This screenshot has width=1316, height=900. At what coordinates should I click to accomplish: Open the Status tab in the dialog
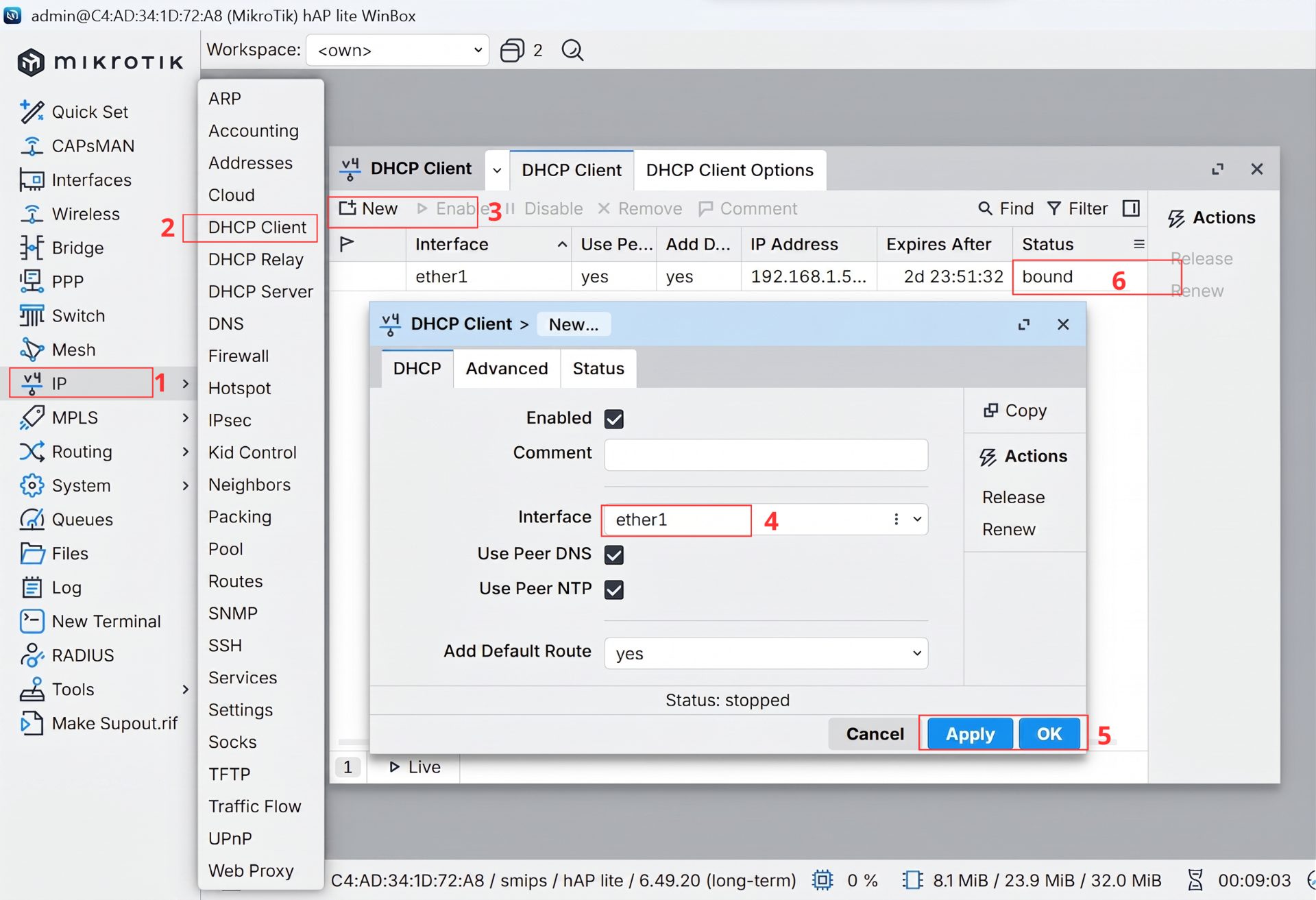(x=598, y=369)
